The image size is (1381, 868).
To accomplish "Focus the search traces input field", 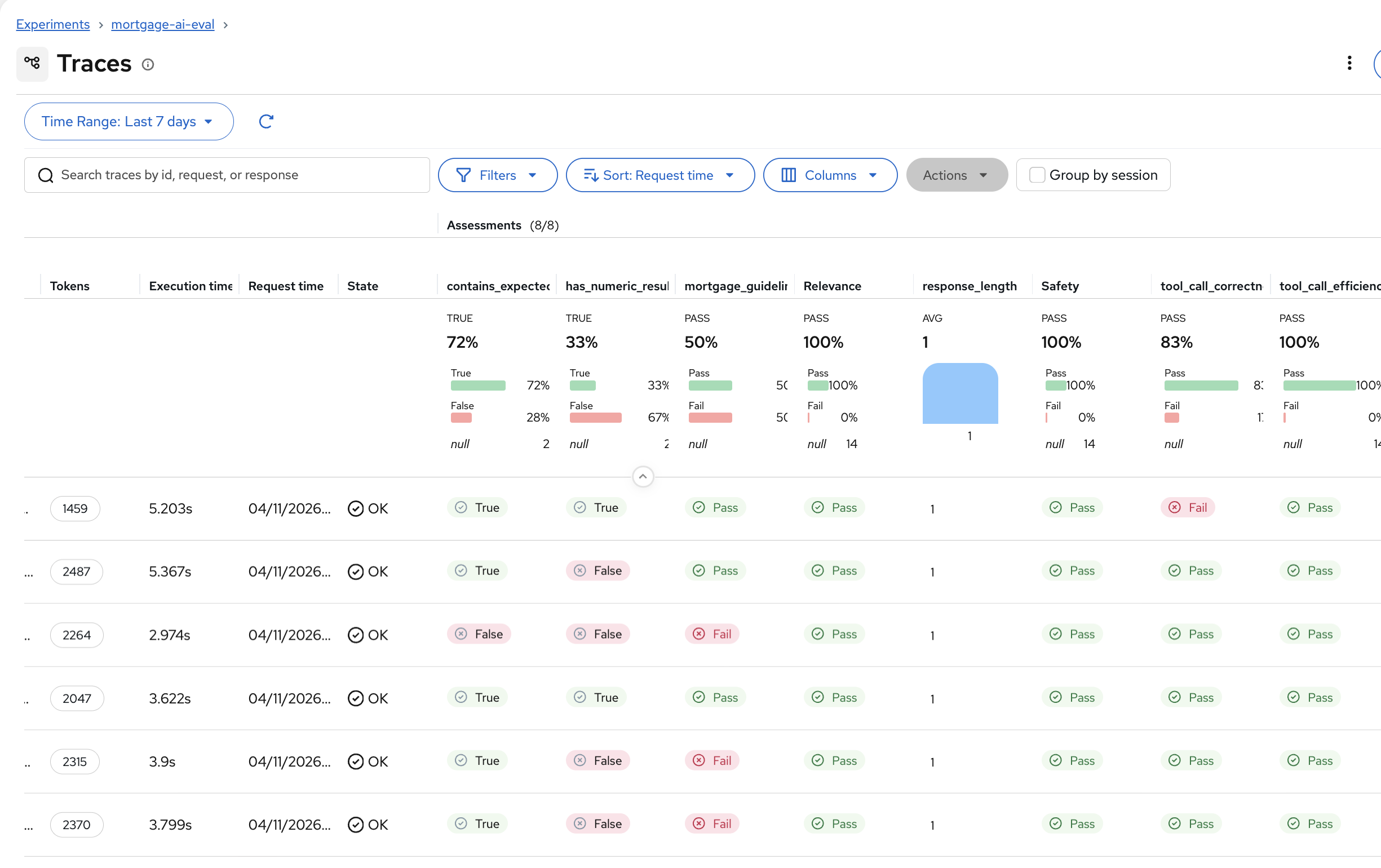I will pyautogui.click(x=241, y=175).
